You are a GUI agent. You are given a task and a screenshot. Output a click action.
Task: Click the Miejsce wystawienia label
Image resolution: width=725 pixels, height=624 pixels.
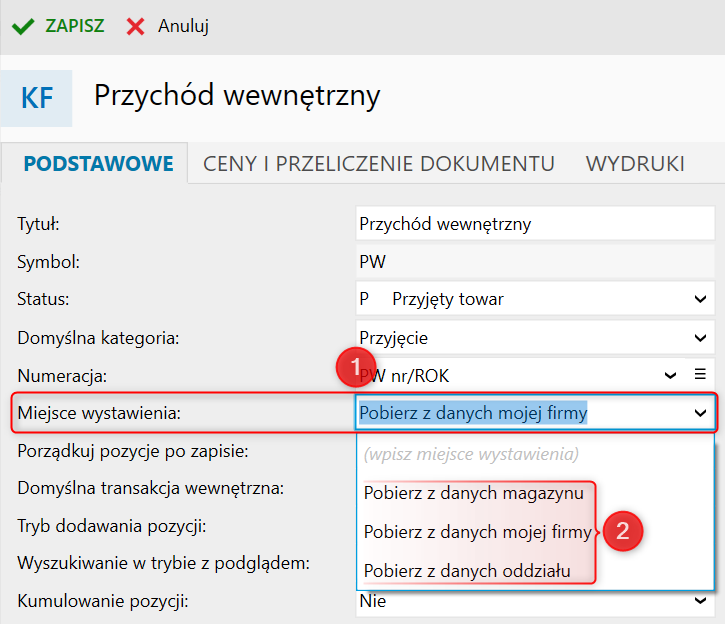point(99,413)
